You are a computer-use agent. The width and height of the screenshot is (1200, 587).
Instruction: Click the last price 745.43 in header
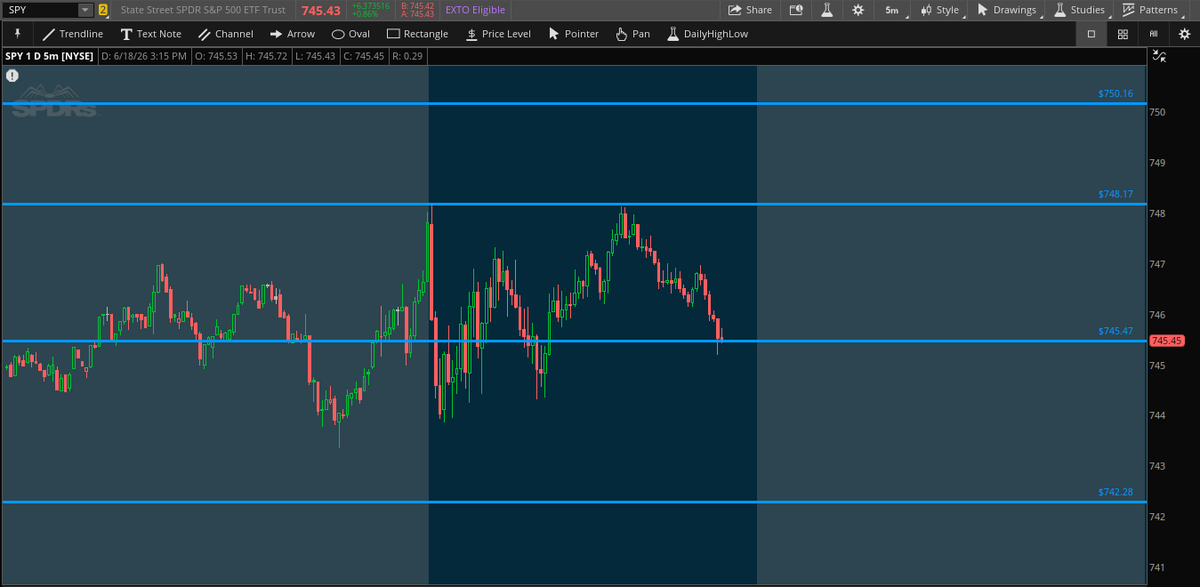tap(321, 10)
